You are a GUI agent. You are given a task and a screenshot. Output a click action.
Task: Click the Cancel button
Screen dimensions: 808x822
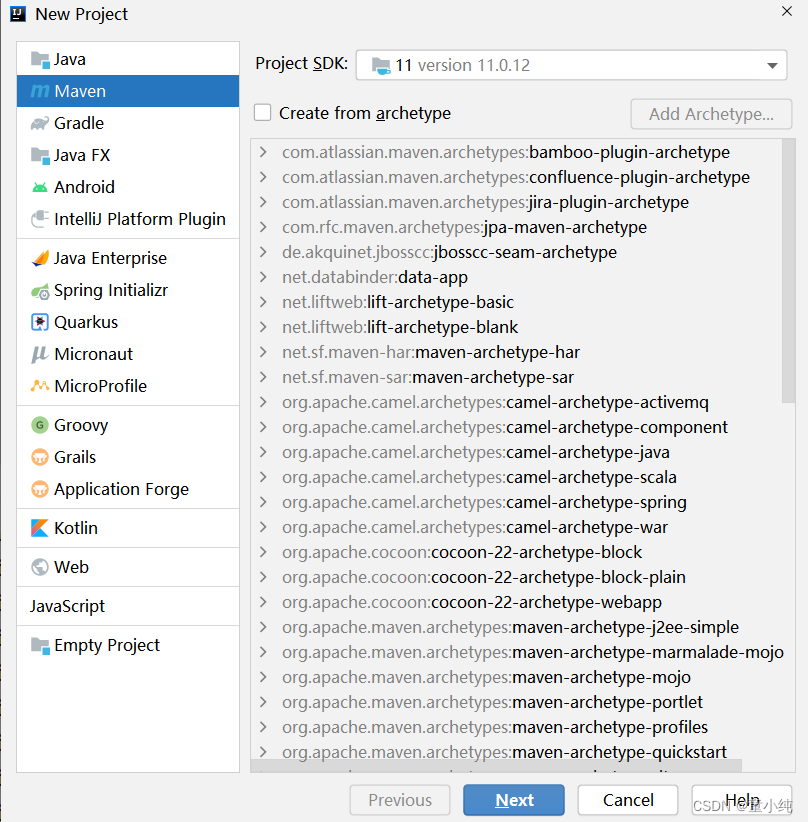(x=628, y=800)
